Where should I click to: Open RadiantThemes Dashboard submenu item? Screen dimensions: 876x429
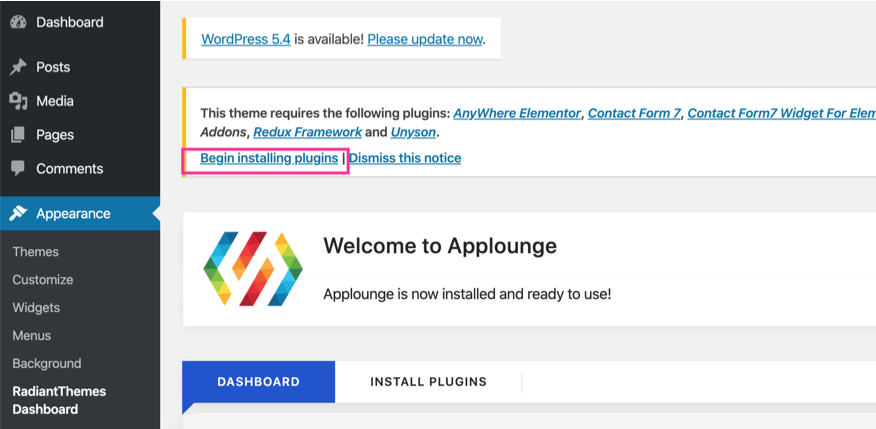(x=59, y=400)
